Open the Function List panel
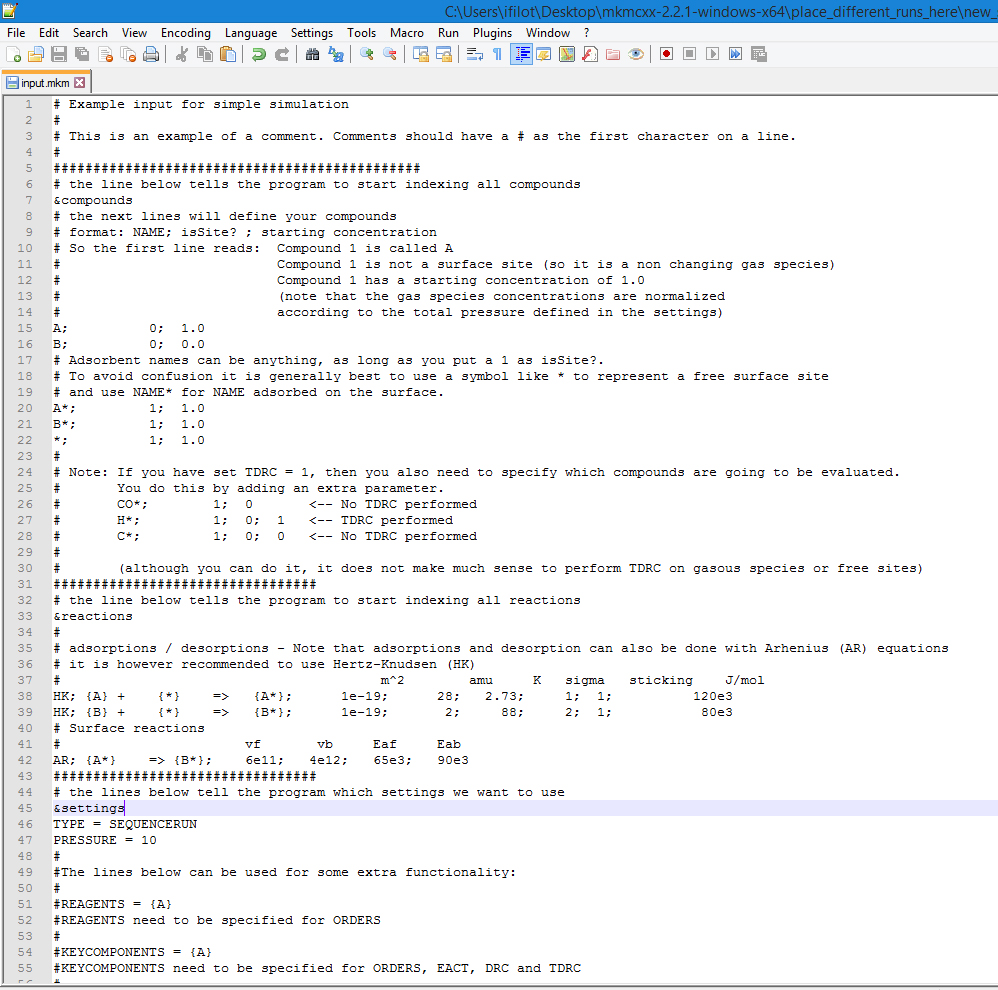 coord(591,54)
